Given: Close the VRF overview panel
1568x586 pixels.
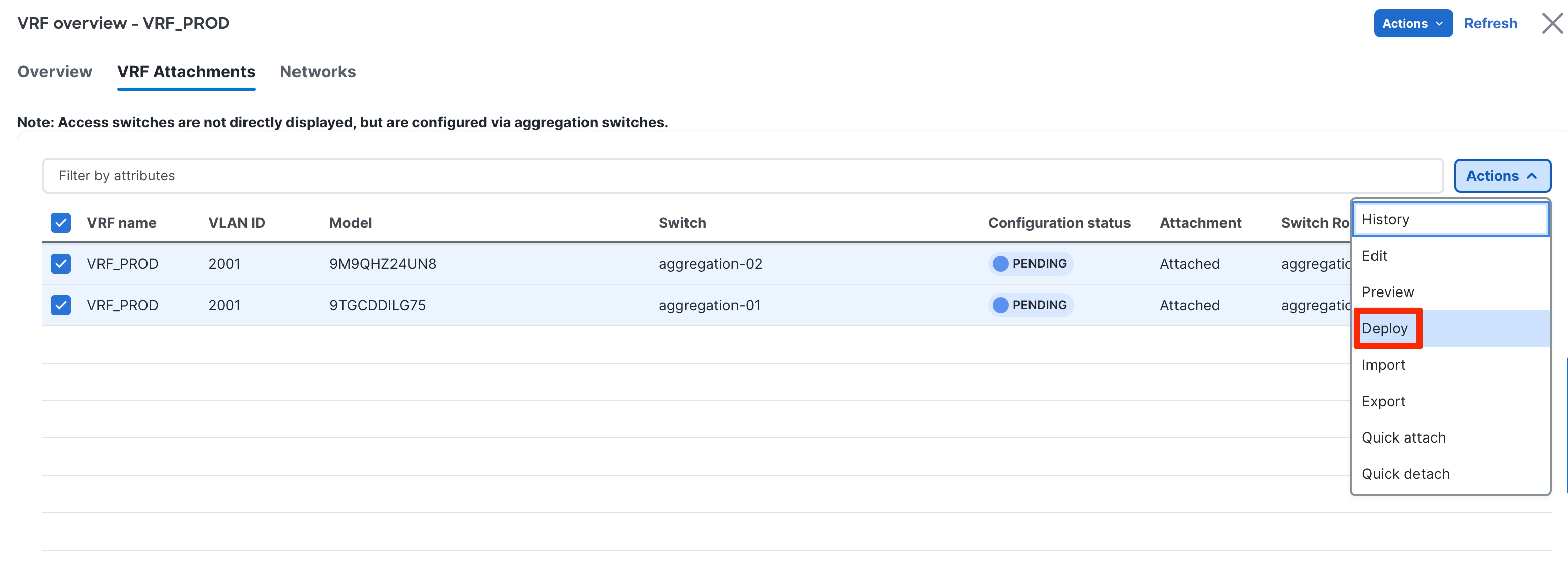Looking at the screenshot, I should click(1551, 23).
